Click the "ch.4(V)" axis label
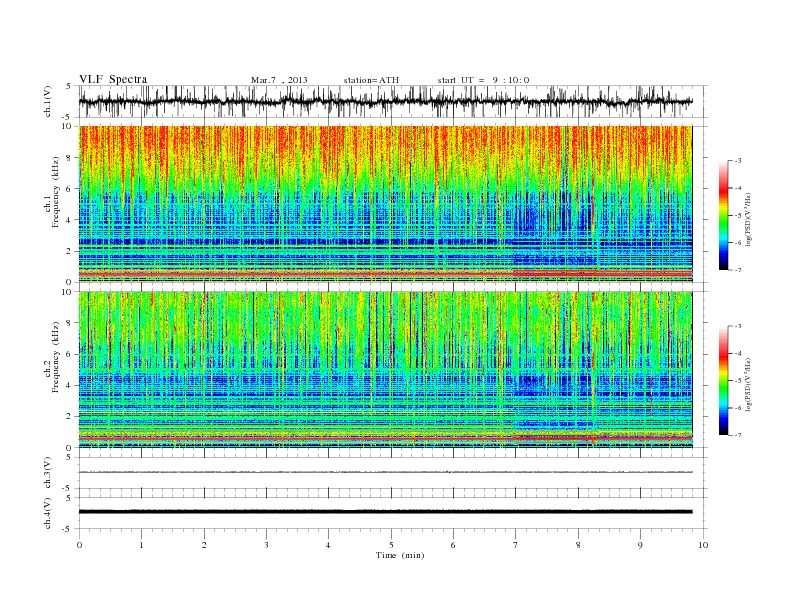 pos(47,513)
